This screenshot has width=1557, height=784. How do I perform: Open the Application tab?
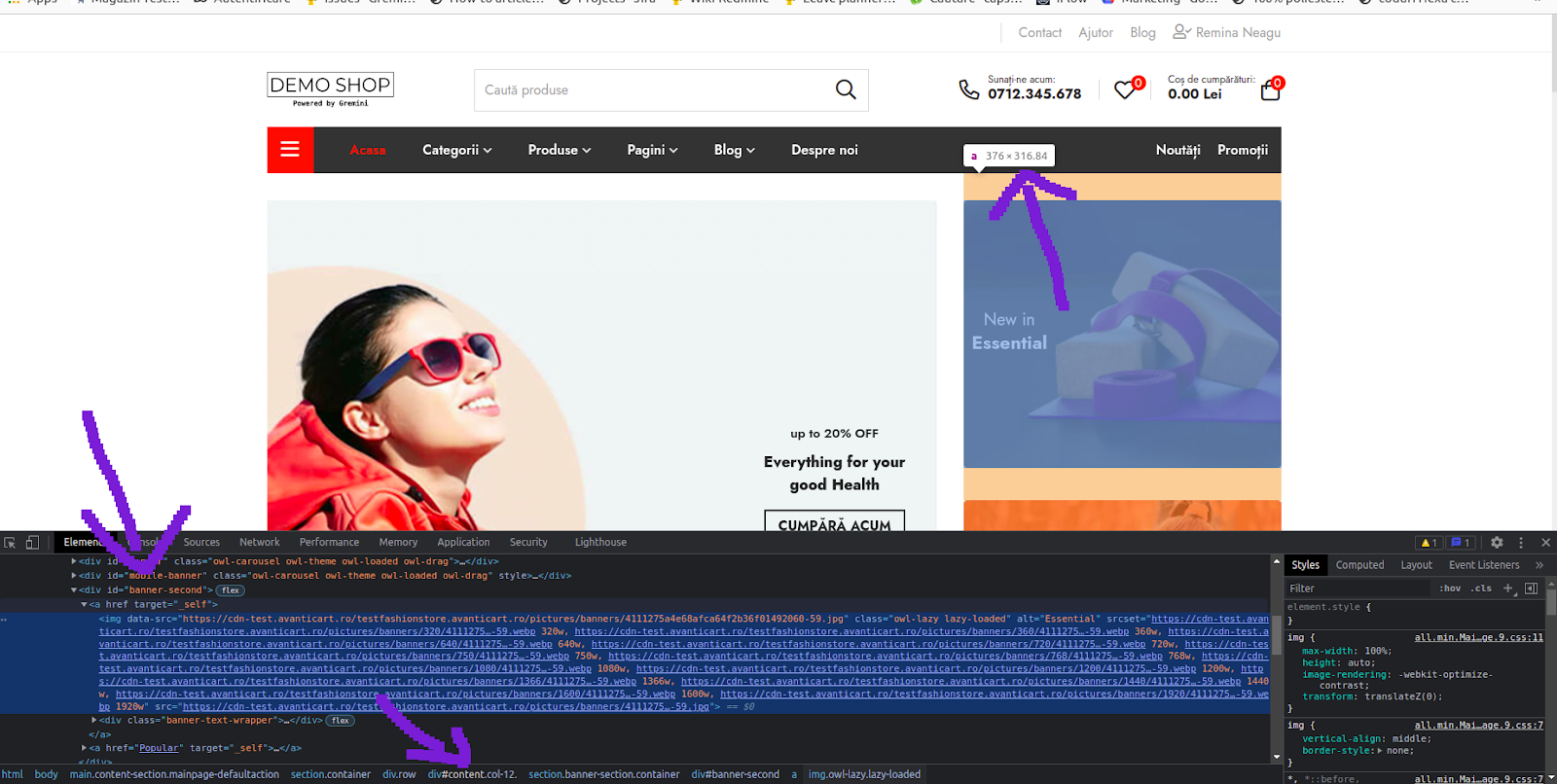pyautogui.click(x=463, y=543)
